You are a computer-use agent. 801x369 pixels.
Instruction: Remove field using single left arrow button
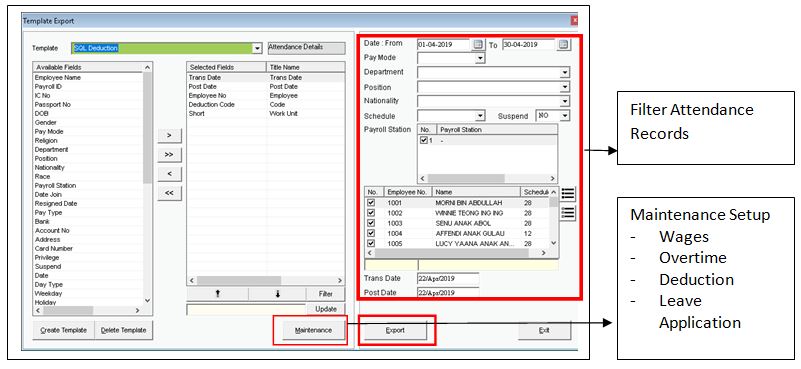(169, 174)
